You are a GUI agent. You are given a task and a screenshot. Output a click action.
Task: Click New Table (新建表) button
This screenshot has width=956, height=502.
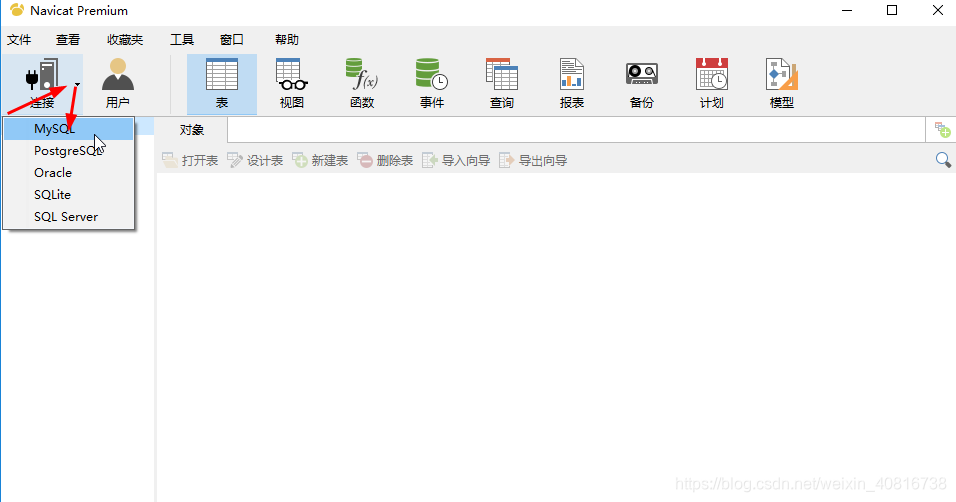tap(320, 160)
